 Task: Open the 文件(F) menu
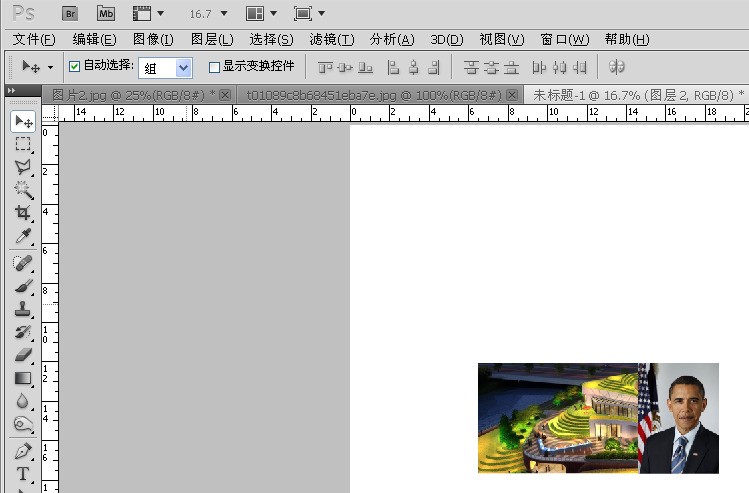33,39
